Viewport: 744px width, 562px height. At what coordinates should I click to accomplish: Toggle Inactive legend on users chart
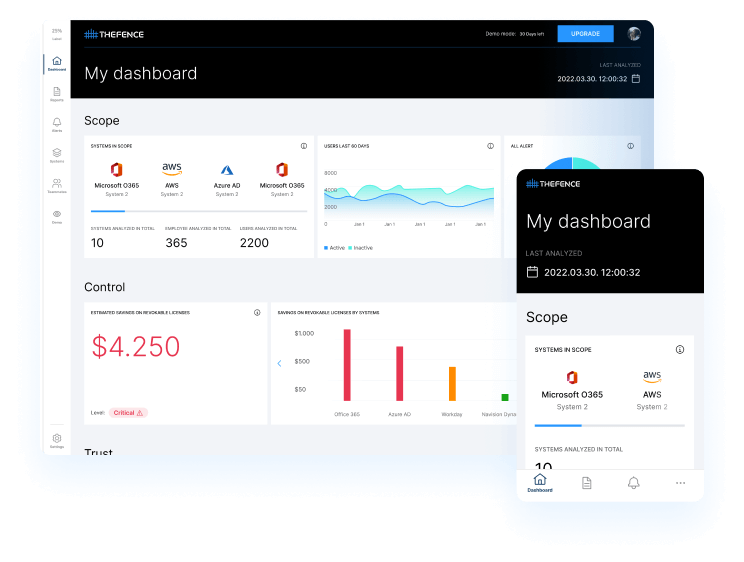361,248
